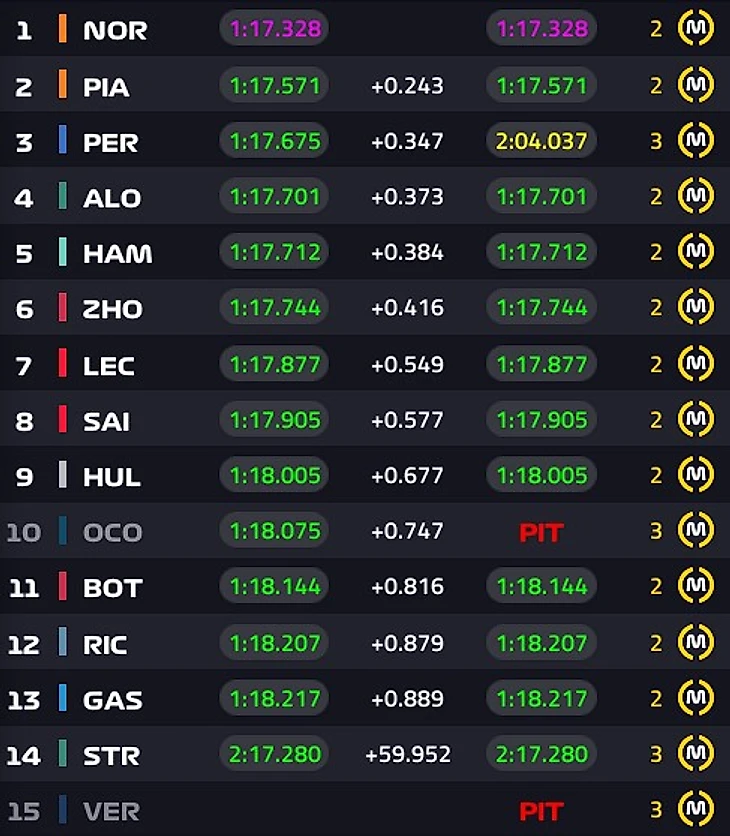Select driver name HUL
The image size is (730, 836).
tap(111, 476)
